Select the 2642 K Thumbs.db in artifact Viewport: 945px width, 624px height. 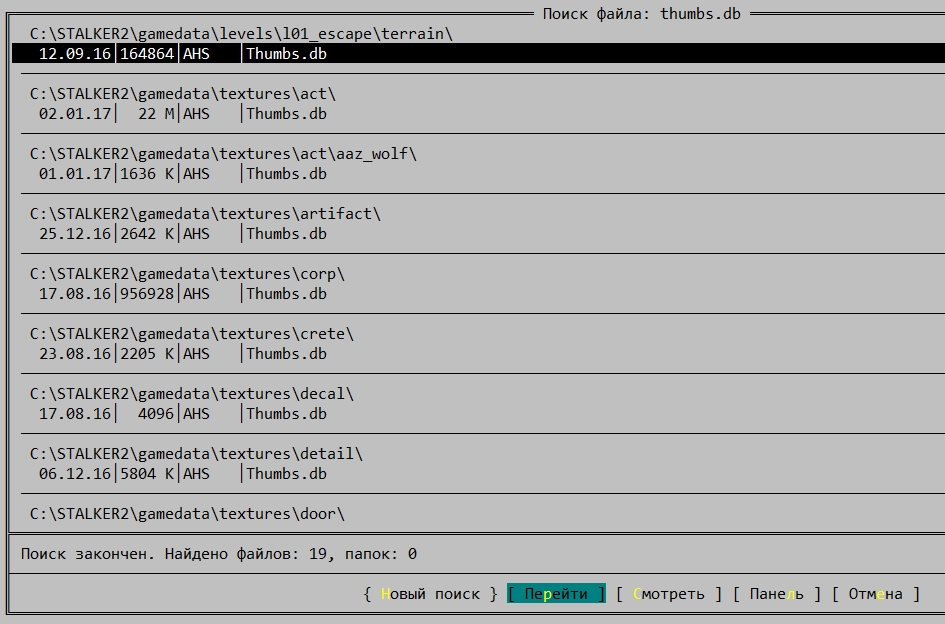point(286,234)
